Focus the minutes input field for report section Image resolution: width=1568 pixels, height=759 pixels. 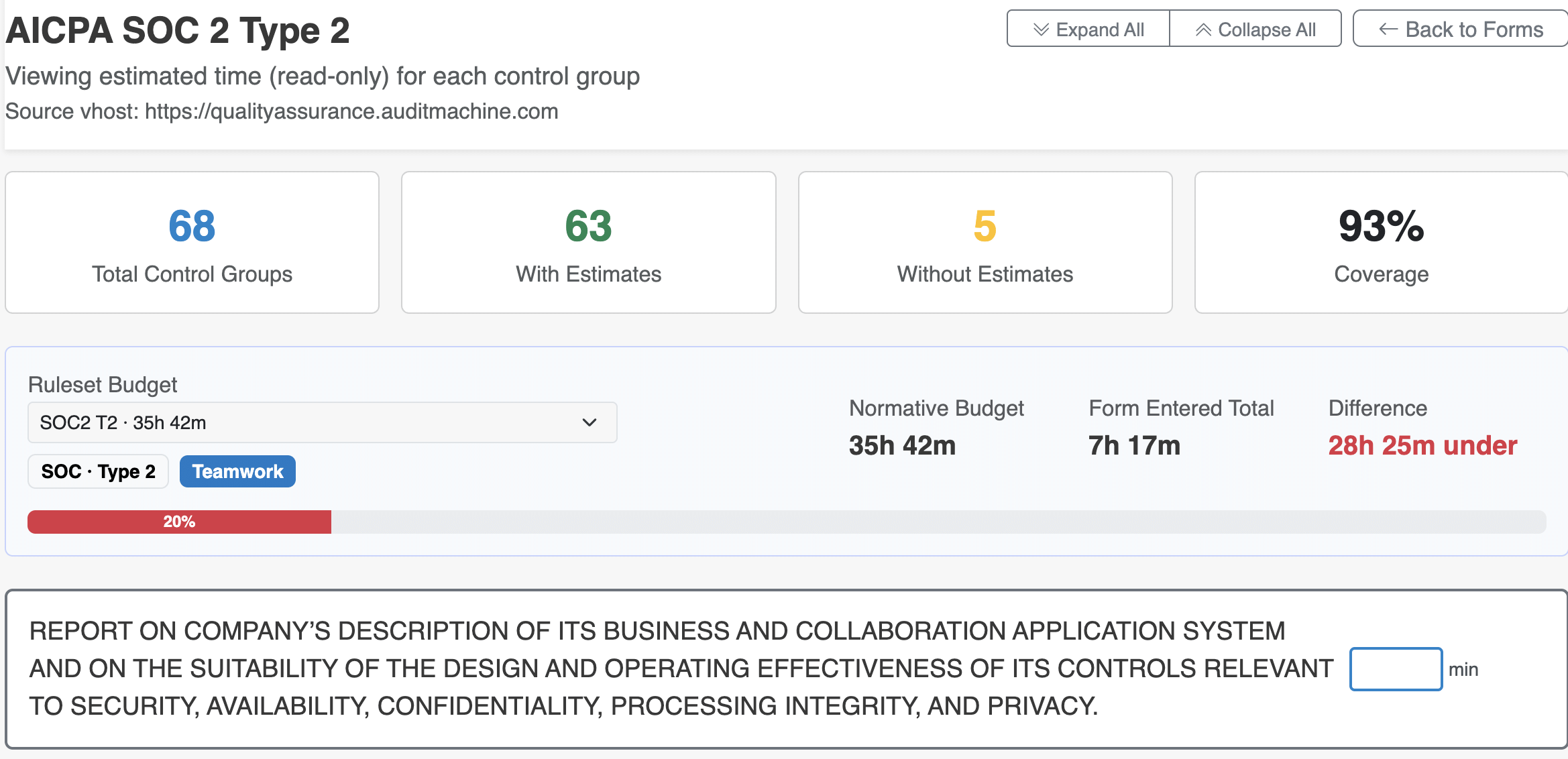pos(1396,668)
